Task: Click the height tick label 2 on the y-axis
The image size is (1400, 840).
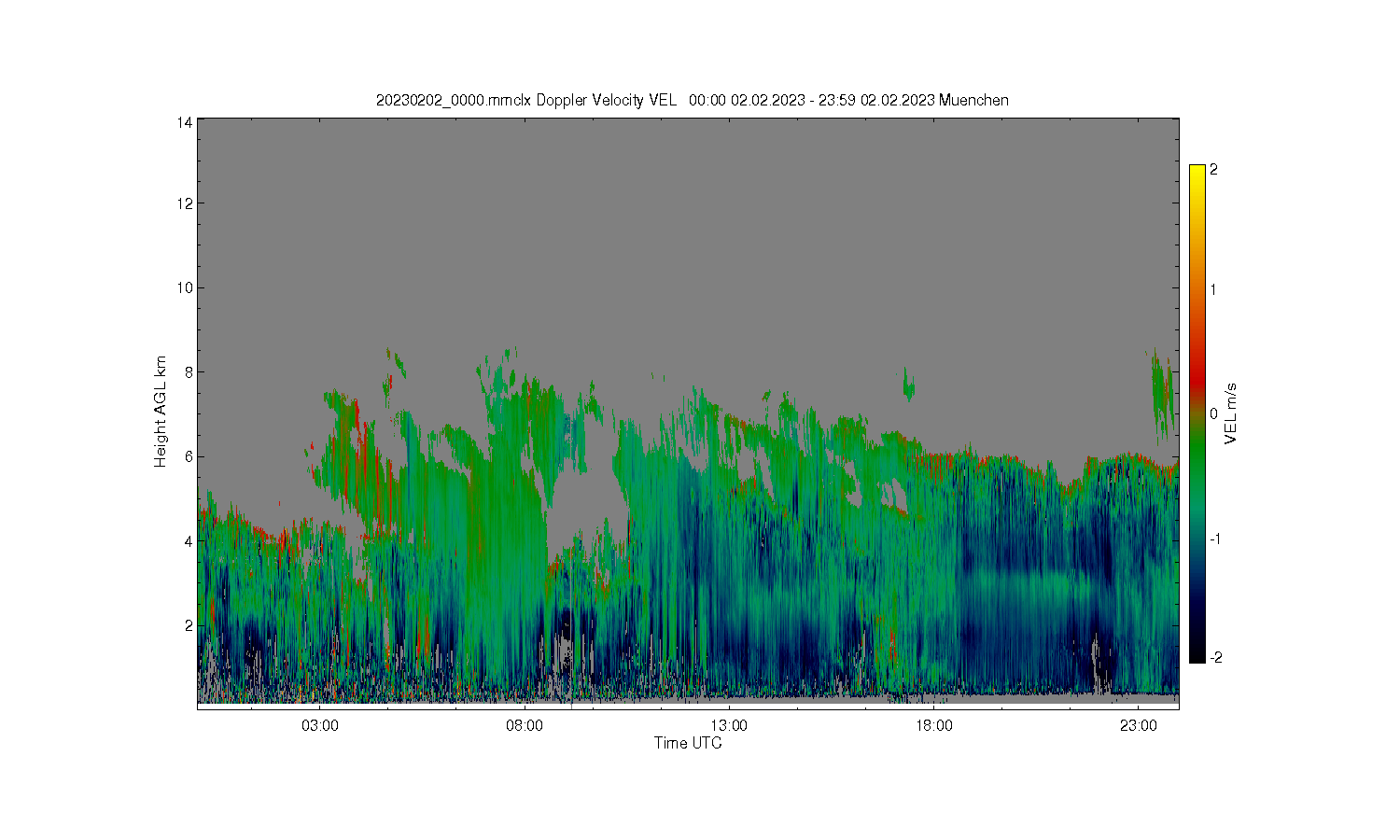Action: tap(189, 625)
